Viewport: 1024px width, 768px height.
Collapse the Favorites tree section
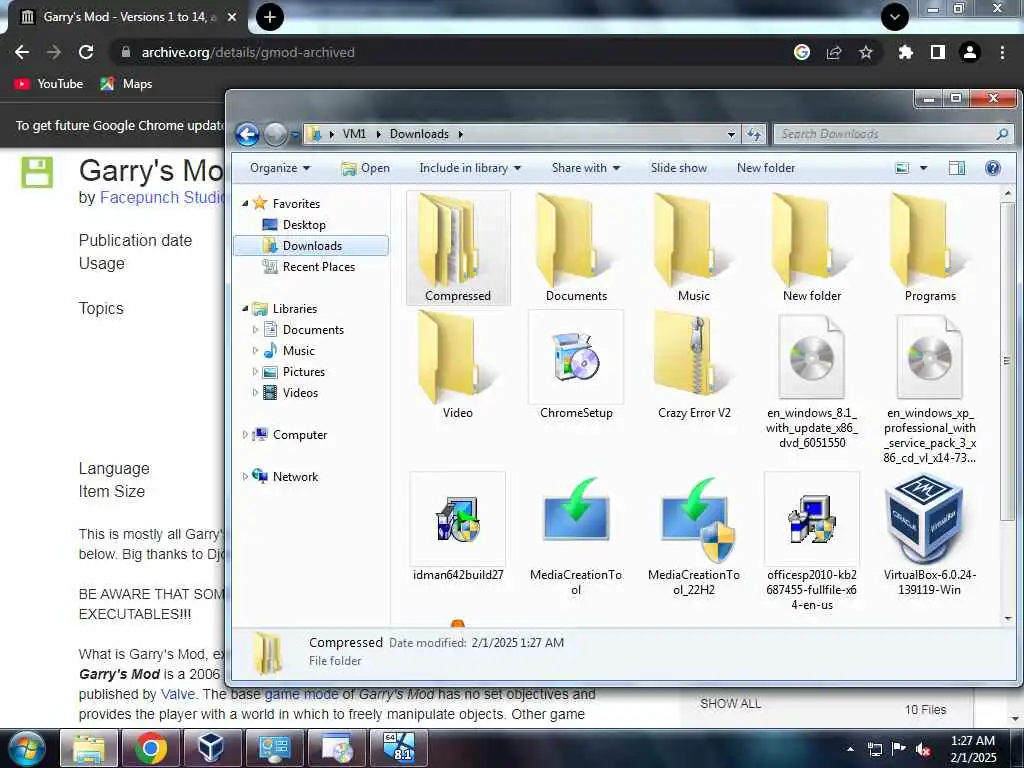pos(246,204)
